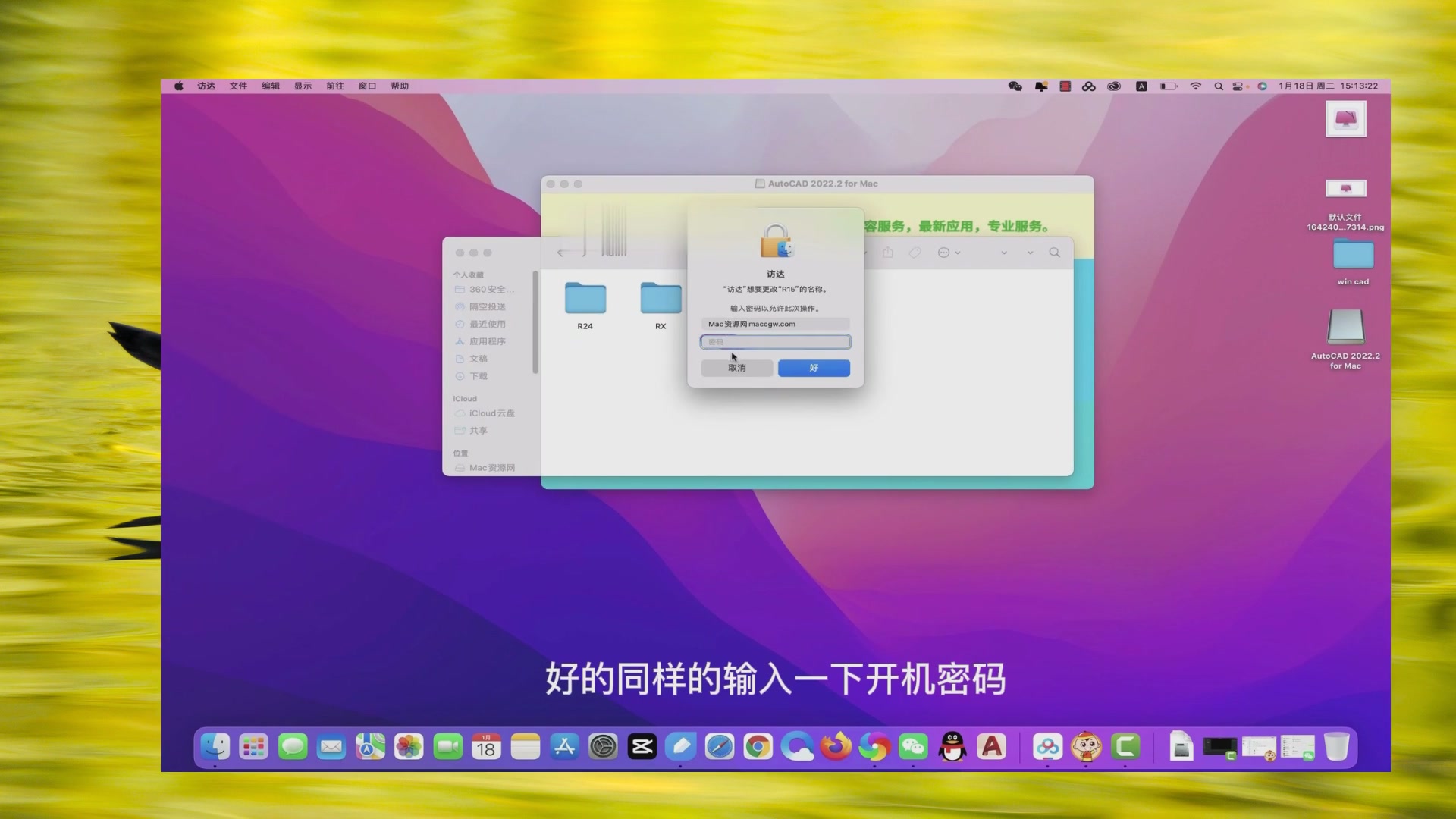Open App Store from the Dock
This screenshot has height=819, width=1456.
(x=564, y=748)
